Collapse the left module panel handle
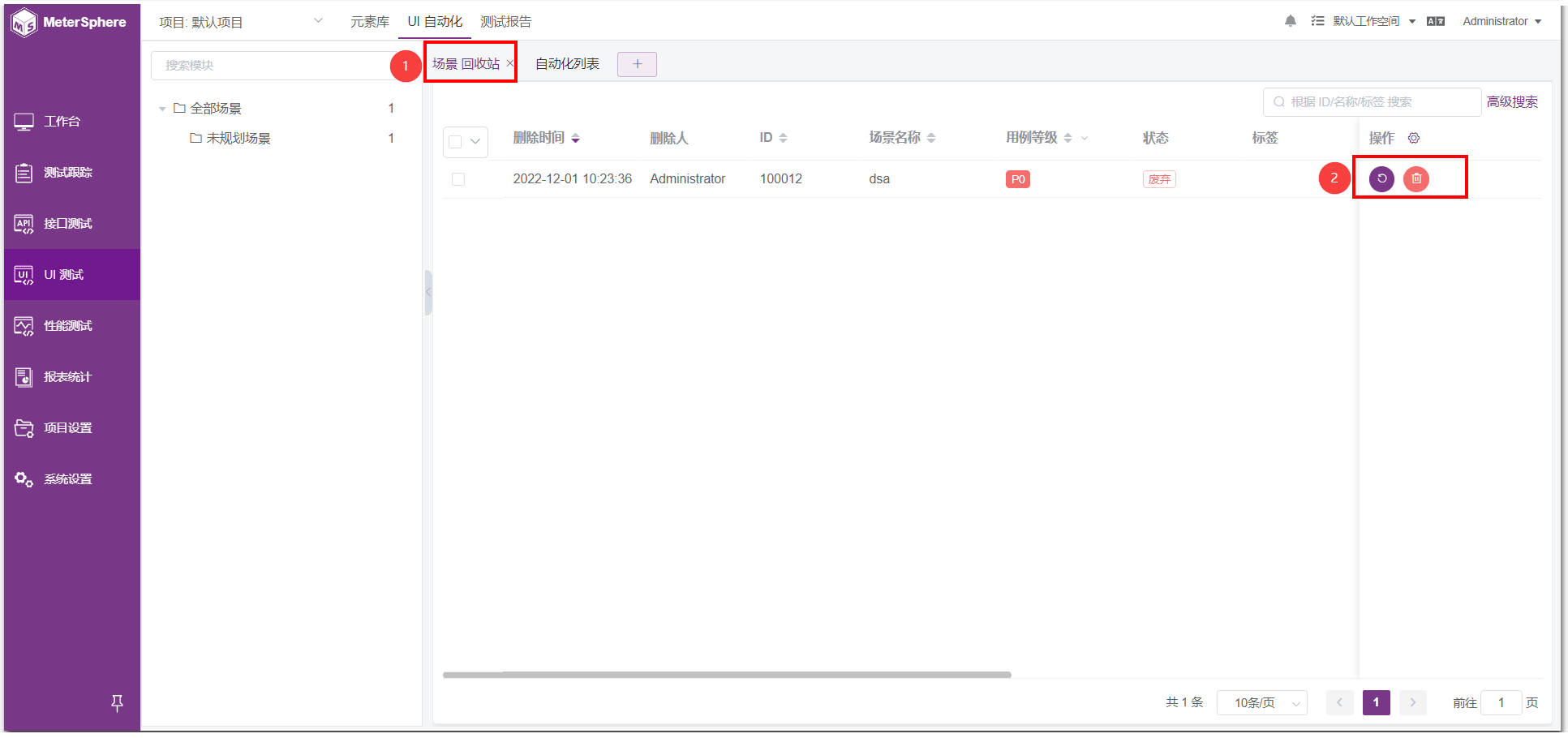Viewport: 1568px width, 738px height. point(428,292)
